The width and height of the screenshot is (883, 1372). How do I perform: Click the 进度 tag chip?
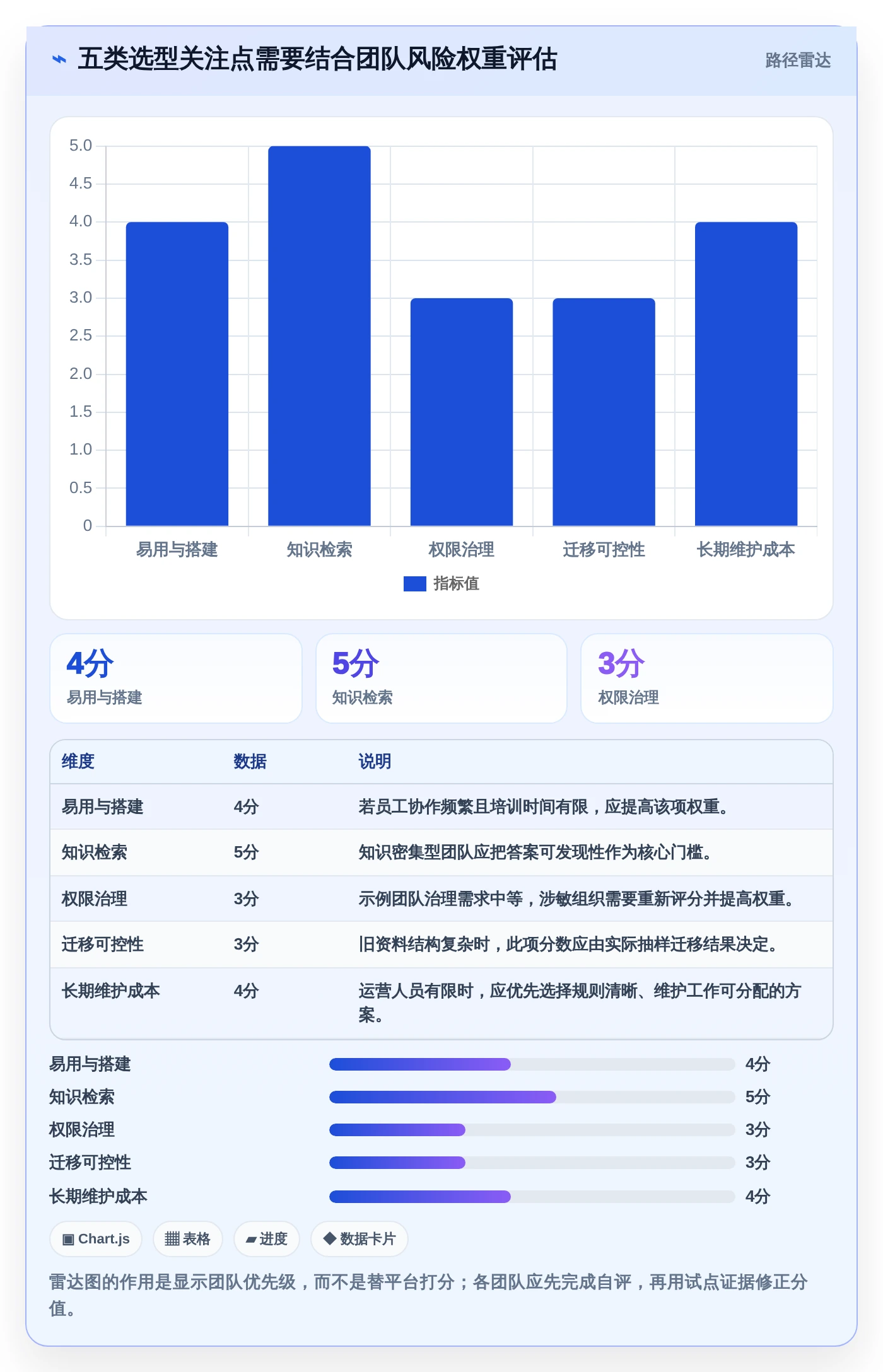point(266,1239)
